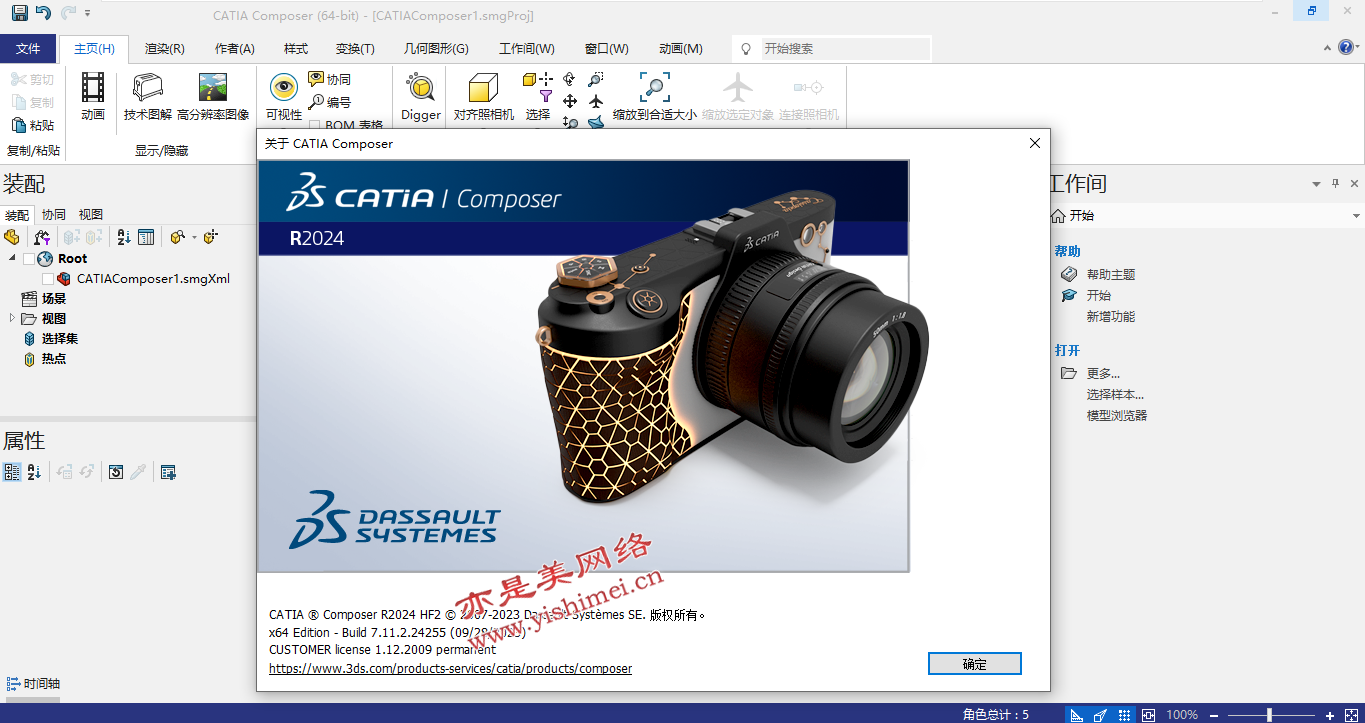Toggle categorized view in properties toolbar
Screen dimensions: 1365x723
(x=12, y=472)
